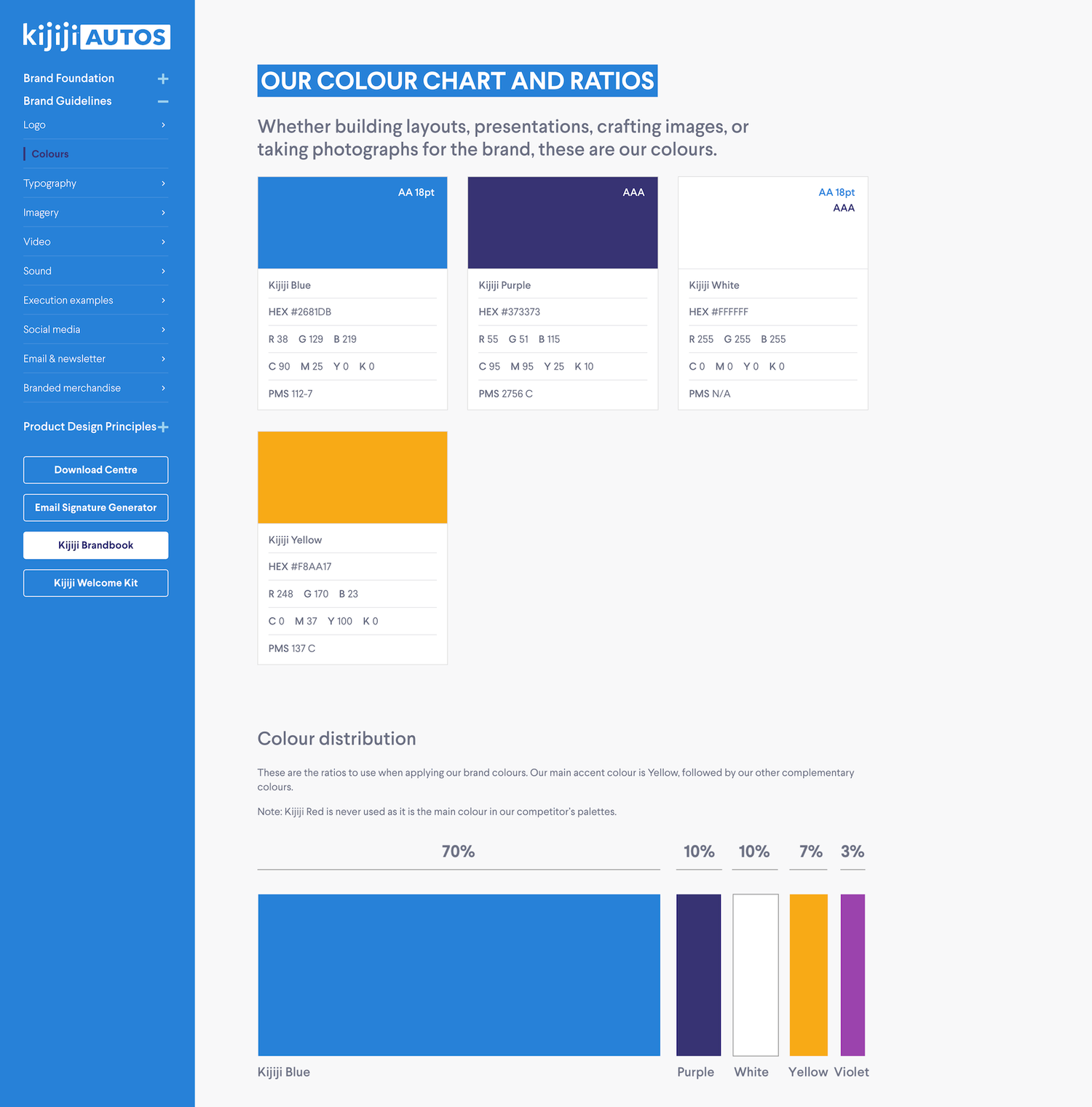Click the 70% blue distribution bar
Screen dimensions: 1092x1107
click(x=459, y=975)
